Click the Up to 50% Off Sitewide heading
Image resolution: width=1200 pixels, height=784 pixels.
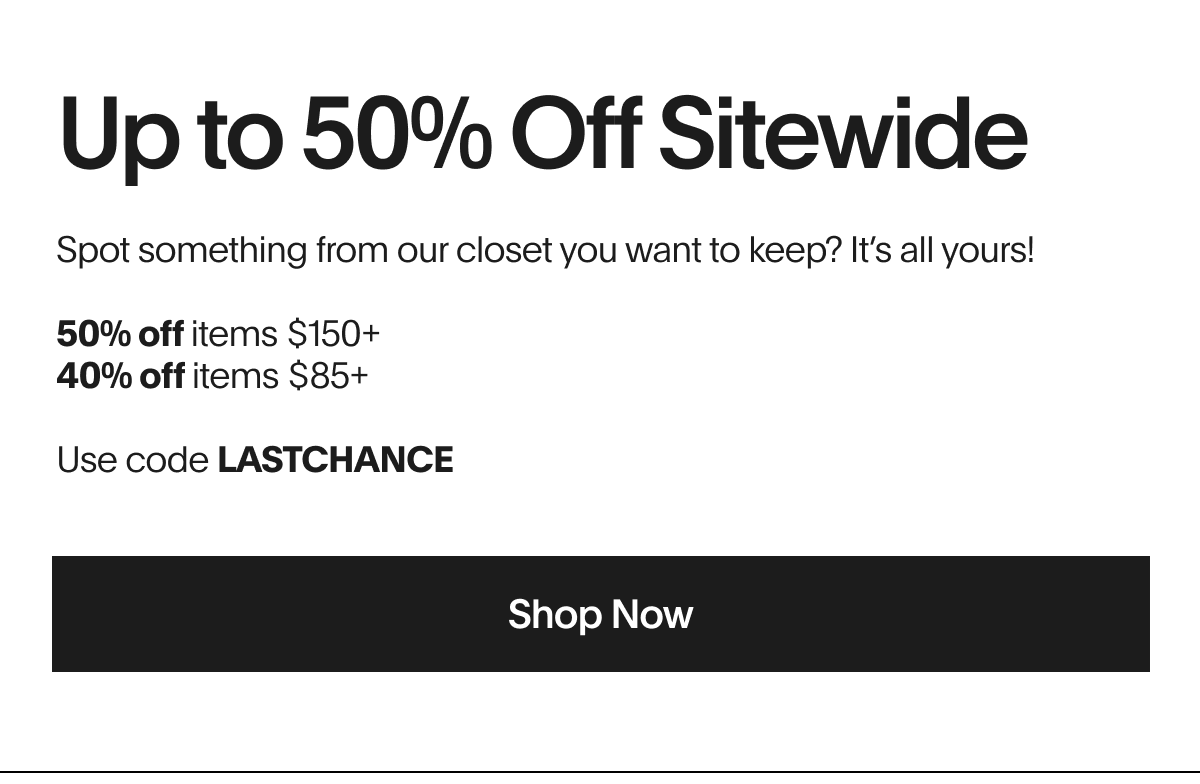544,134
